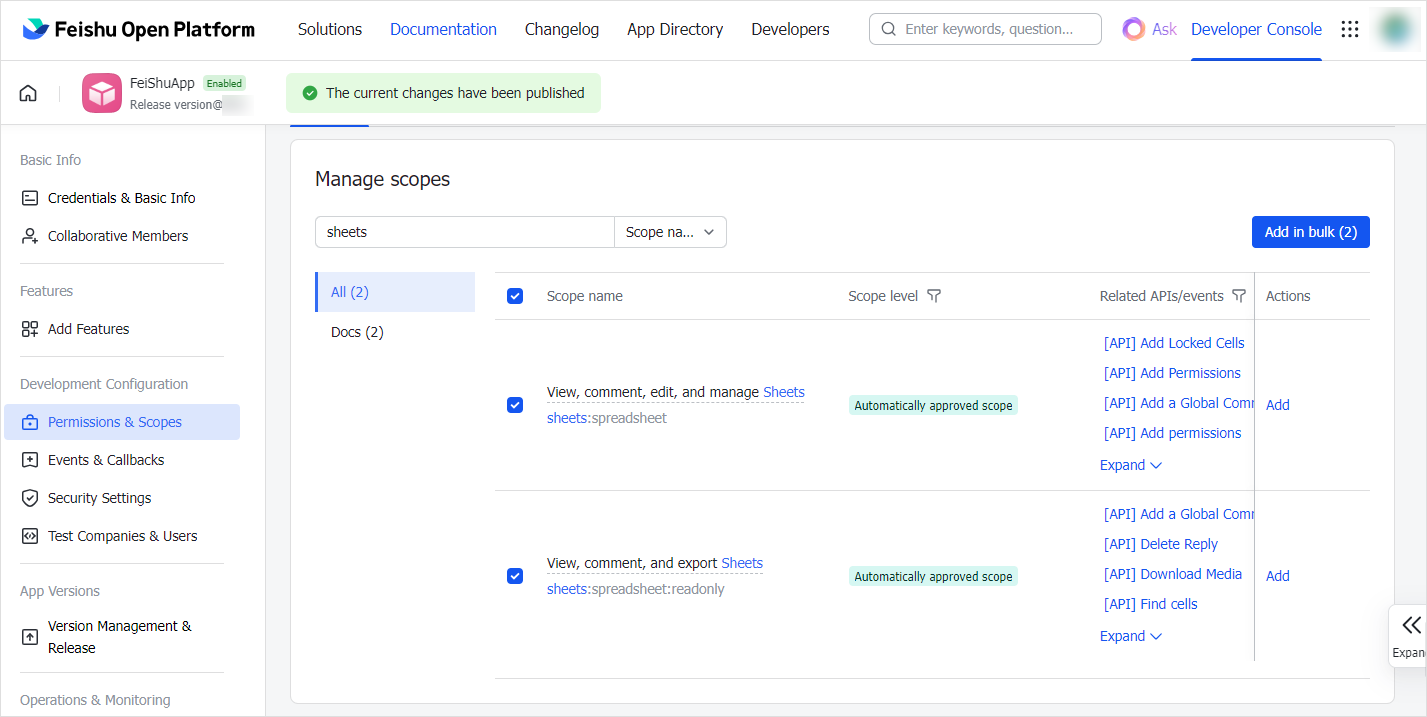Open the home icon in the app bar
The height and width of the screenshot is (717, 1427).
[x=28, y=93]
